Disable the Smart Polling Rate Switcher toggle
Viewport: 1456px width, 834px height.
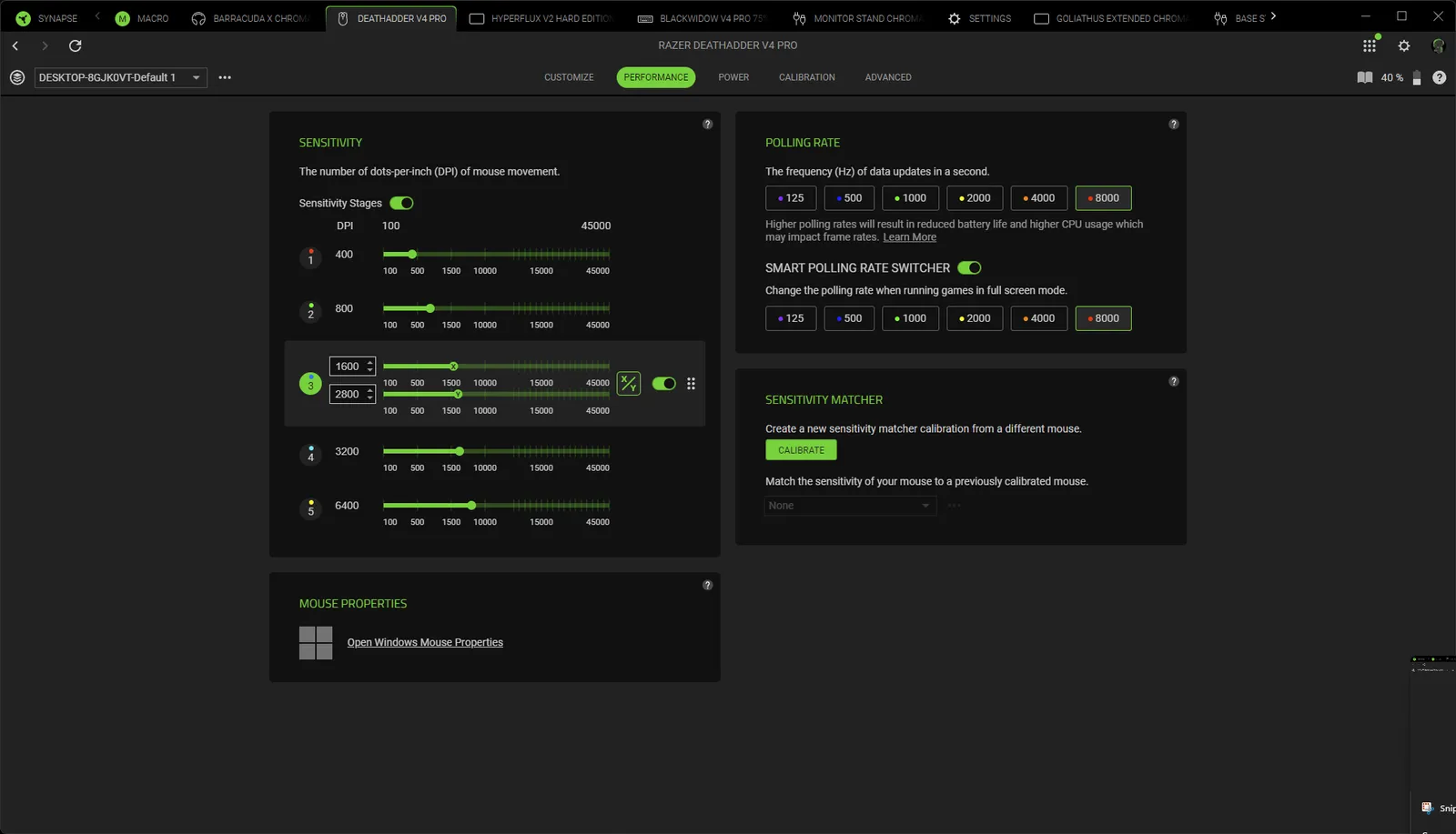(969, 267)
